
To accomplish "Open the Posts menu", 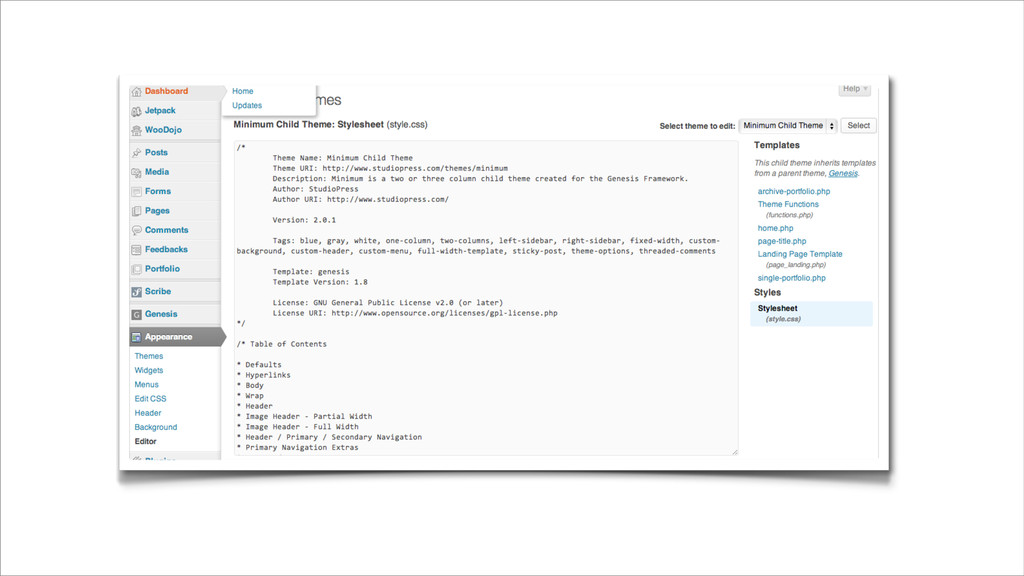I will tap(156, 152).
